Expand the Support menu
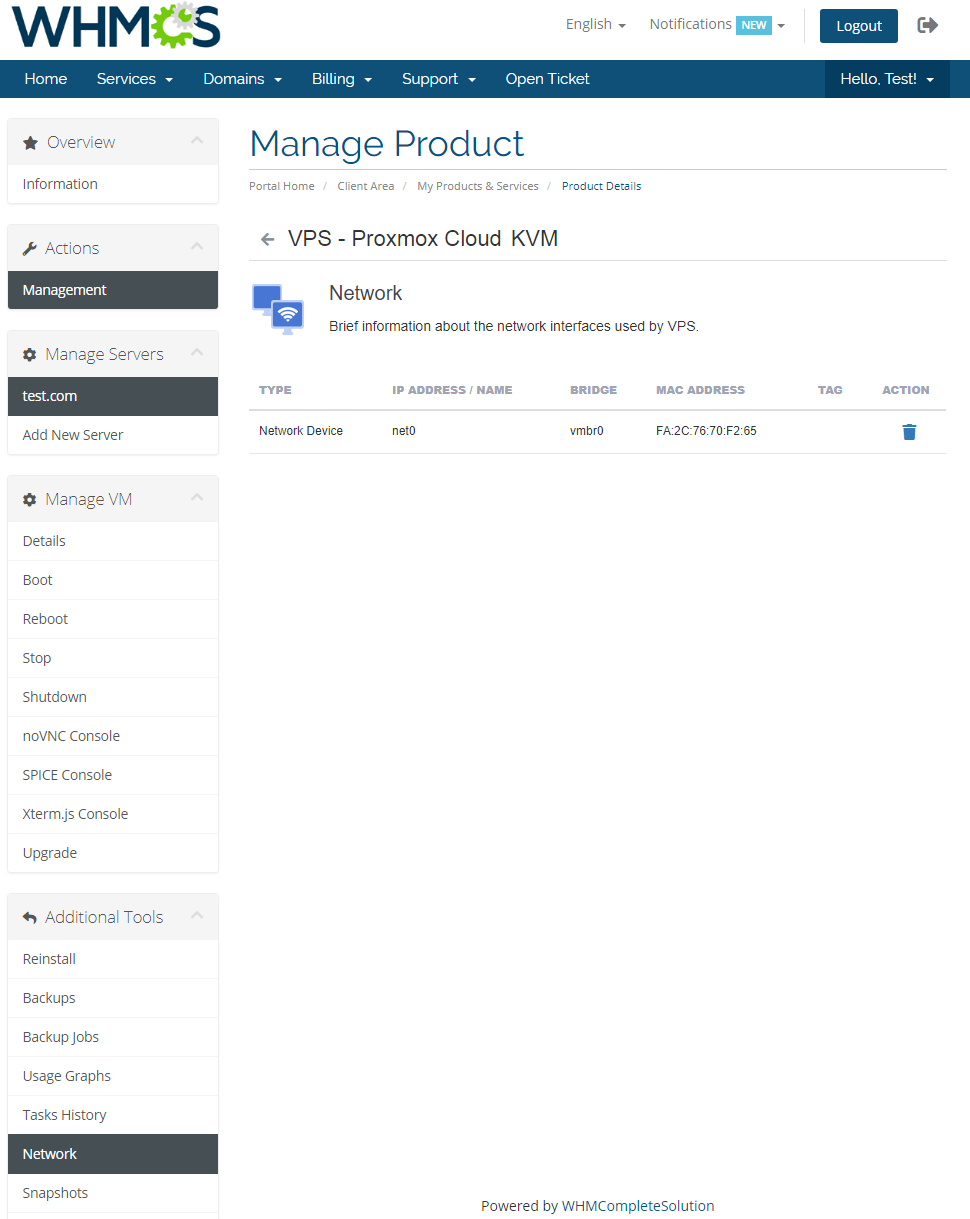Screen dimensions: 970x1219 [439, 79]
